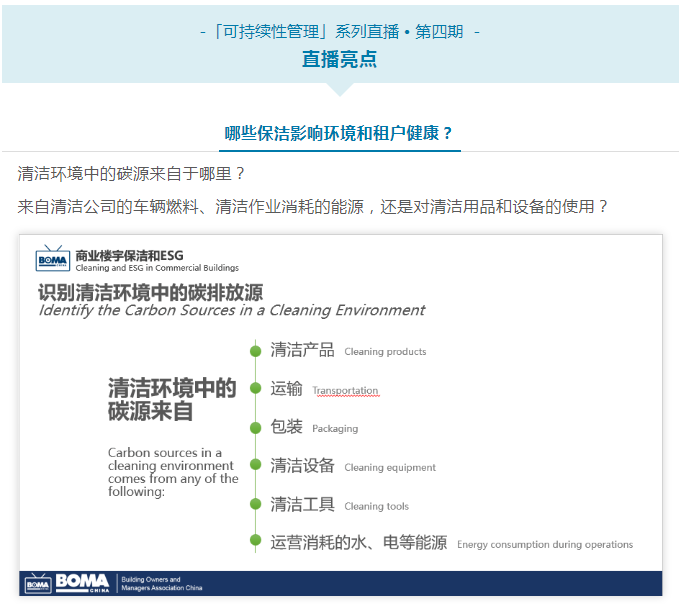Click the 清洁设备 list item

coord(302,466)
